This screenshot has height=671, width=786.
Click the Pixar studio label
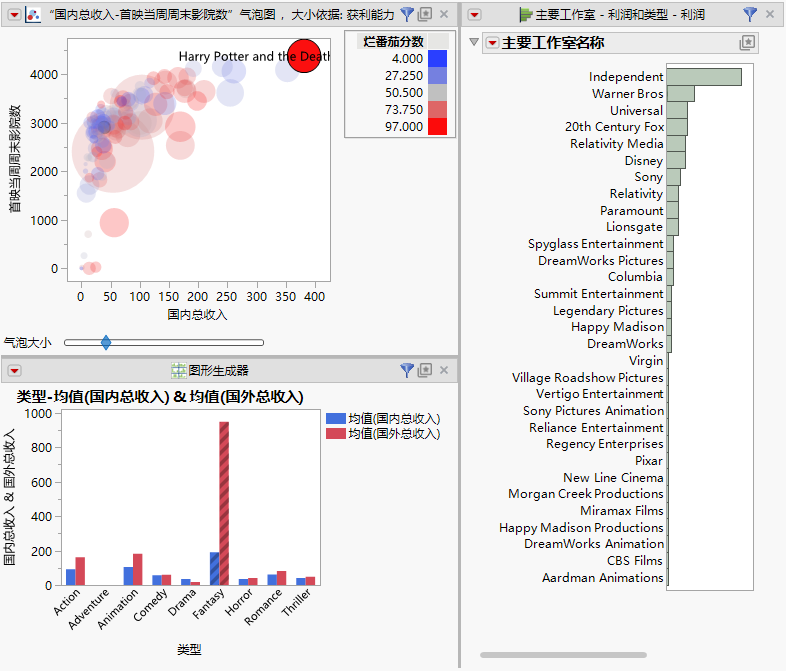[649, 461]
